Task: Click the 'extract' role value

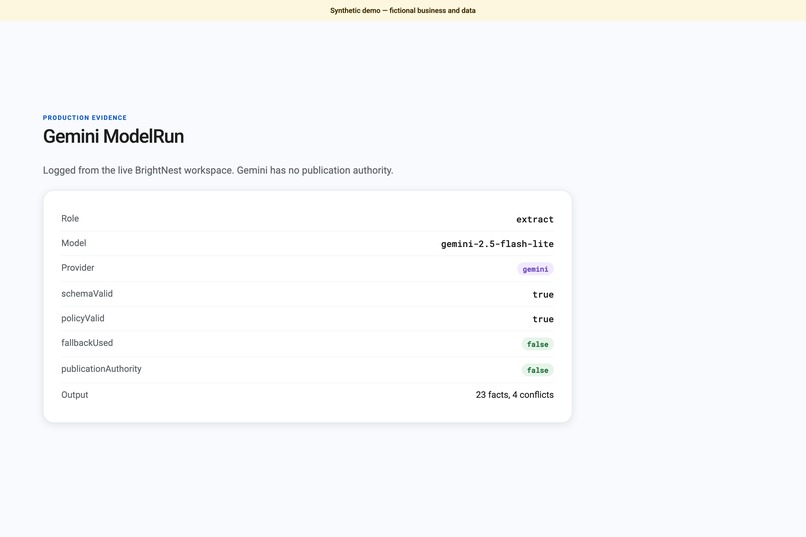Action: pyautogui.click(x=535, y=219)
